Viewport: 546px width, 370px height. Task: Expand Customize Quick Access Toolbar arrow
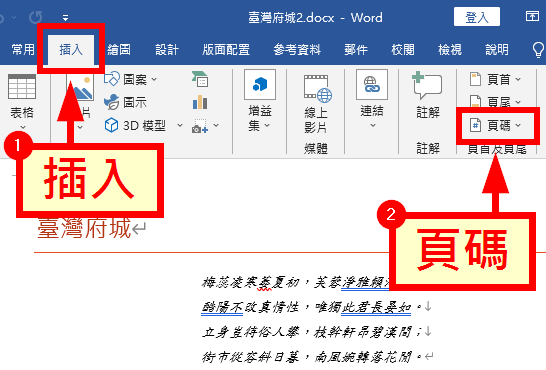(65, 17)
